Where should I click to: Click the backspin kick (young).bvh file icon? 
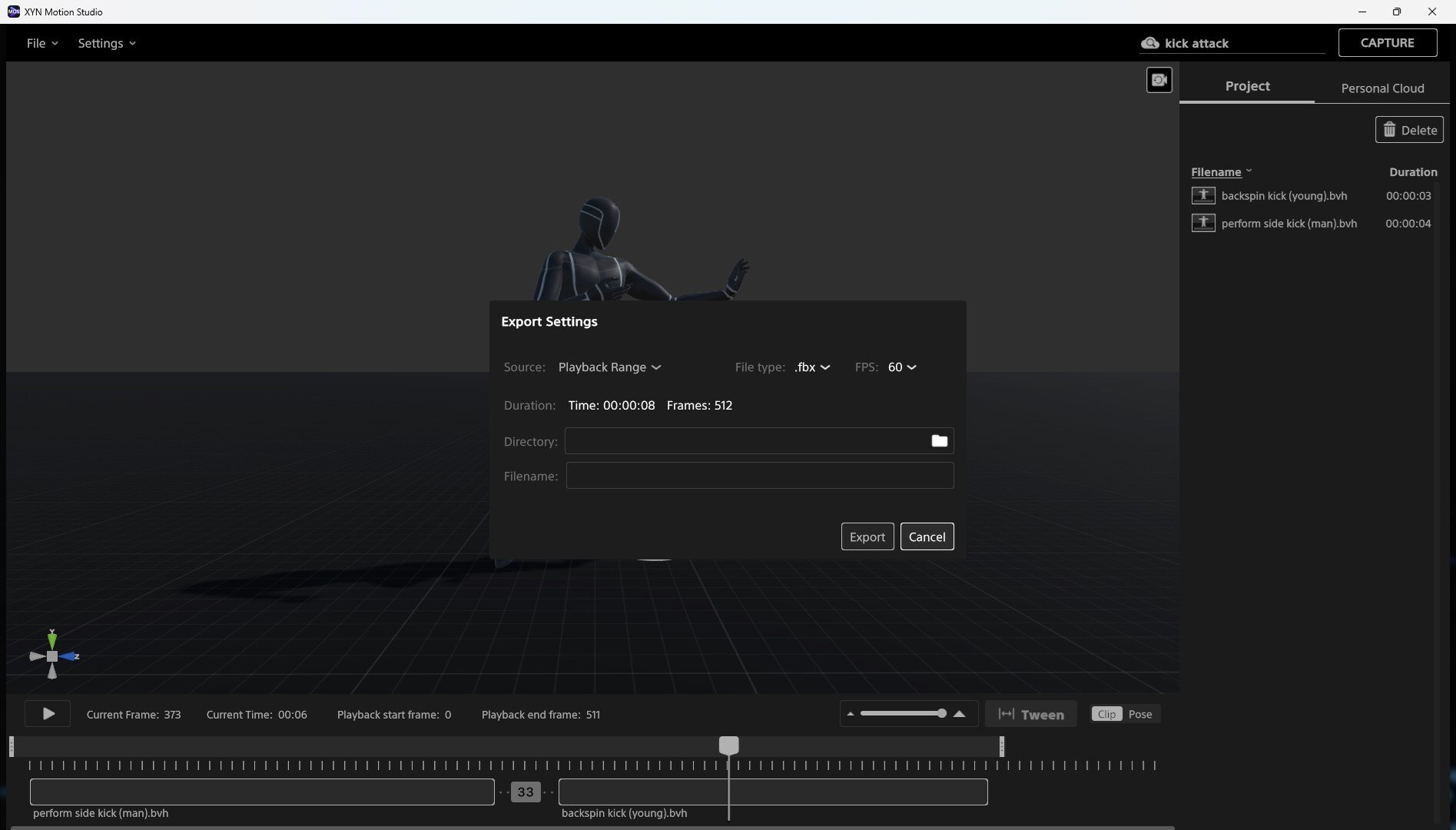pos(1202,196)
